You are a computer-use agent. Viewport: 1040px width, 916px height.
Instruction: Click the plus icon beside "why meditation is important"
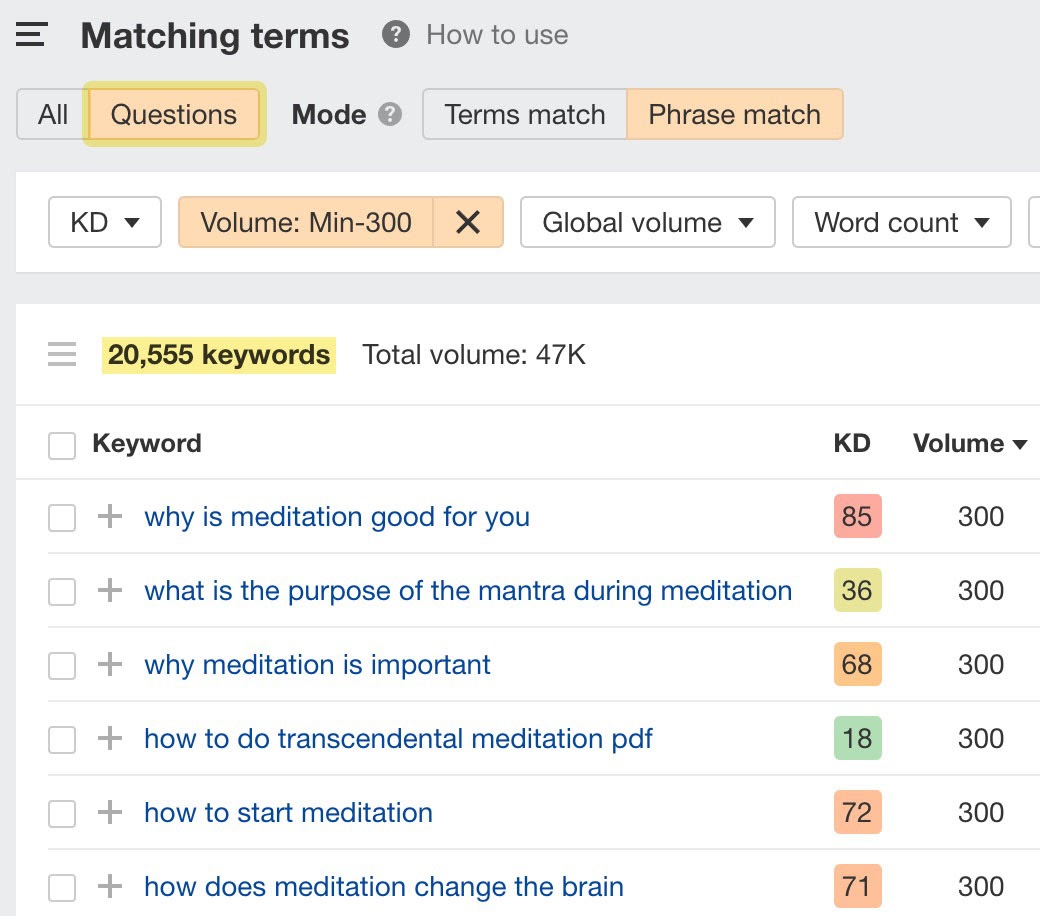pos(109,665)
